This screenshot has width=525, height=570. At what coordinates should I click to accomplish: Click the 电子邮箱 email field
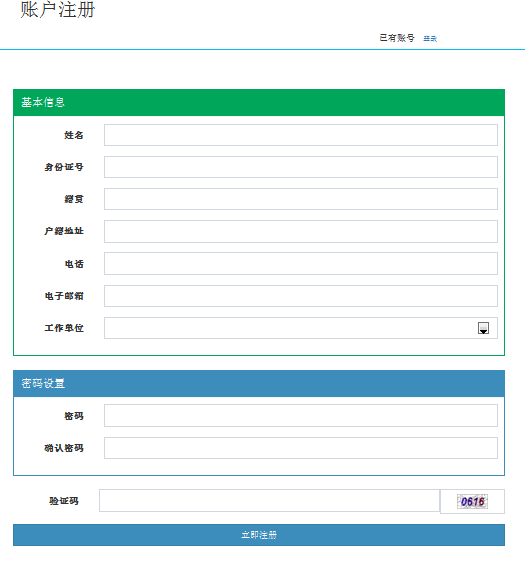pos(301,296)
